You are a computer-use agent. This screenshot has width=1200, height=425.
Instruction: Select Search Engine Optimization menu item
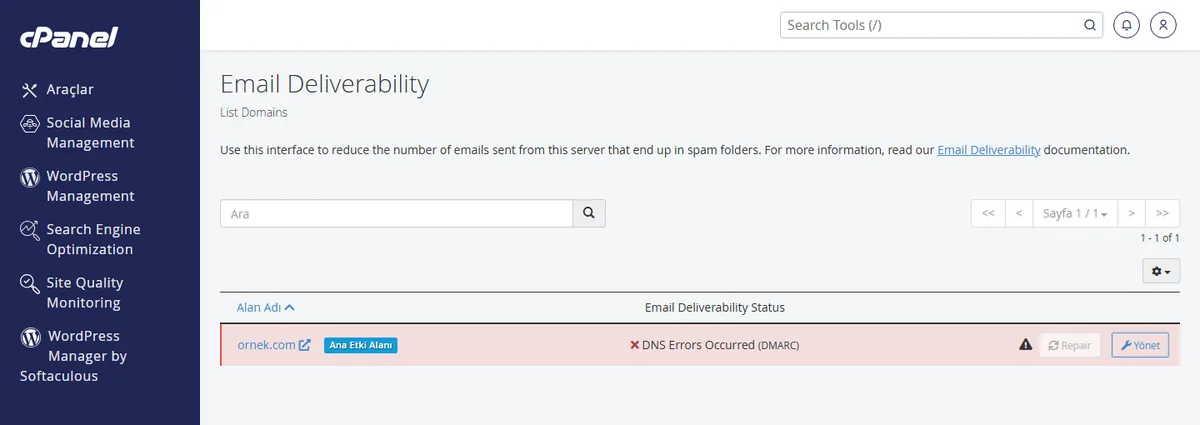pos(93,239)
